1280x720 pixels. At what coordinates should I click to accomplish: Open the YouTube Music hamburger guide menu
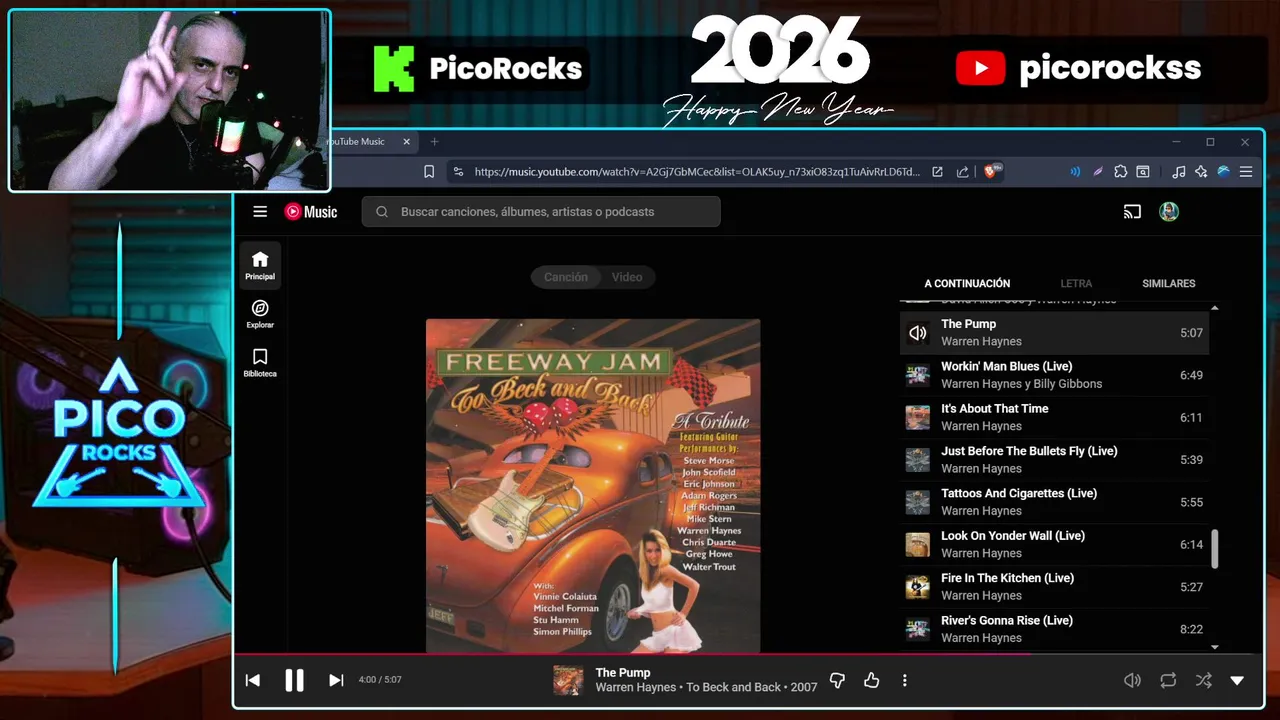click(260, 212)
